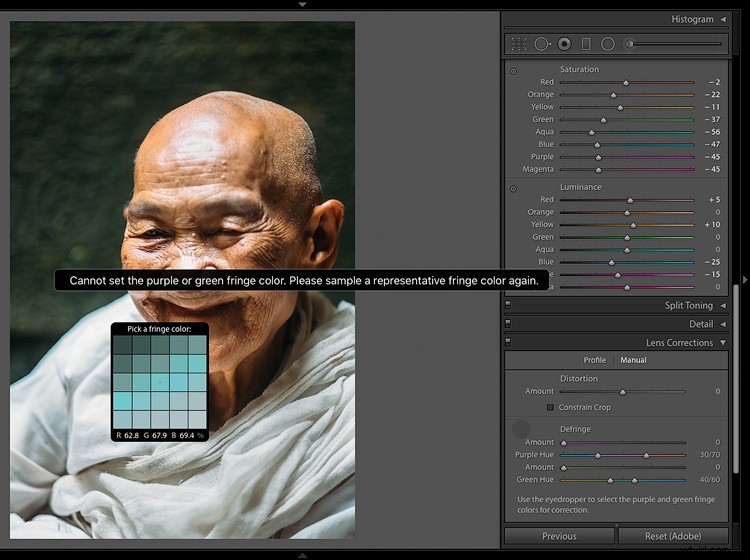The height and width of the screenshot is (560, 750).
Task: Click the Purple Hue value 30/70
Action: click(710, 455)
